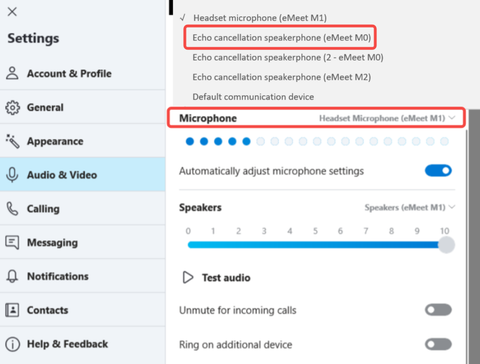Open the Help & Feedback section
Screen dimensions: 480x364
click(x=83, y=344)
